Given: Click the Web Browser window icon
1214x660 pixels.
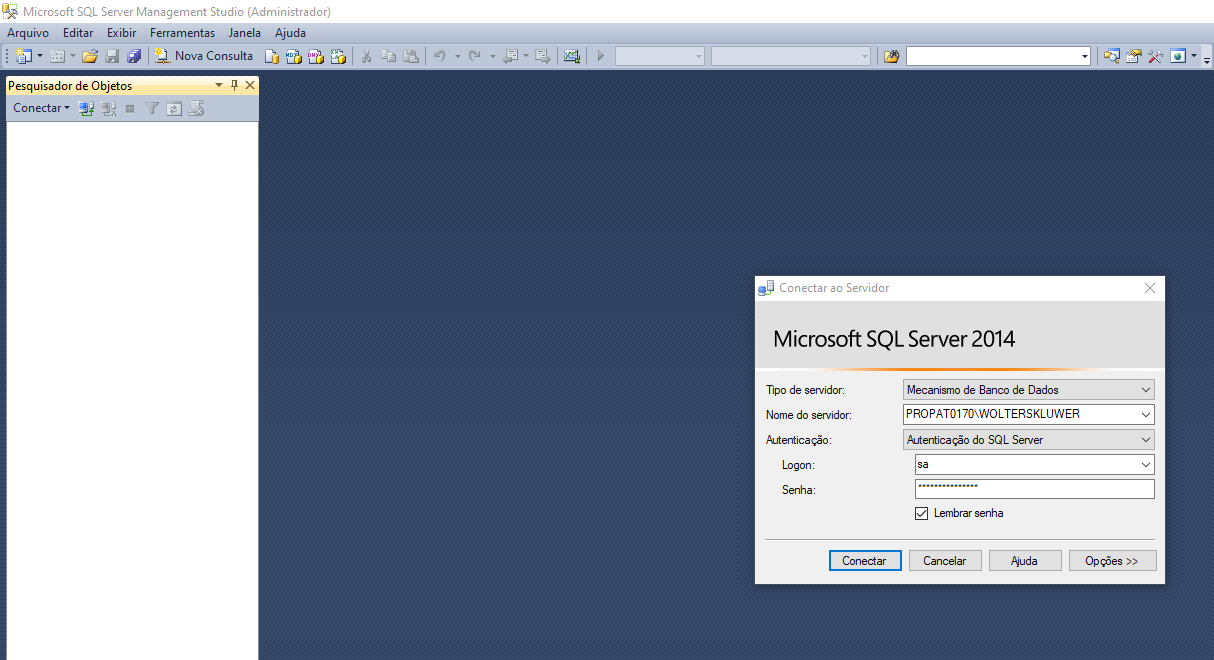Looking at the screenshot, I should pyautogui.click(x=1178, y=56).
